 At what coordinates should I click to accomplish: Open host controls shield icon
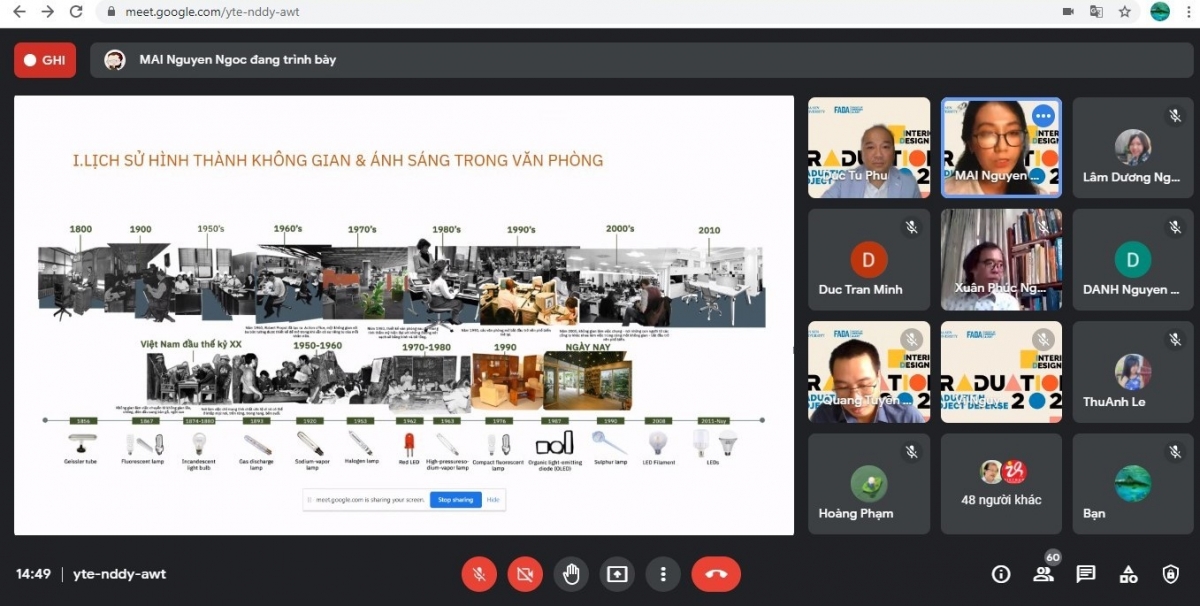tap(1170, 574)
